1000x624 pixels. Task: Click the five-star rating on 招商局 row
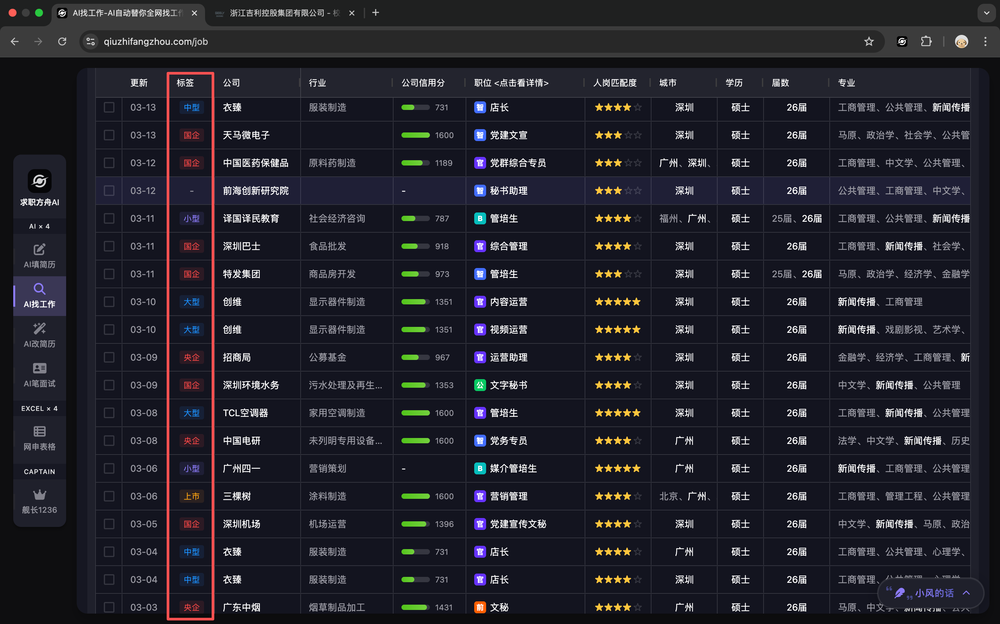(617, 357)
